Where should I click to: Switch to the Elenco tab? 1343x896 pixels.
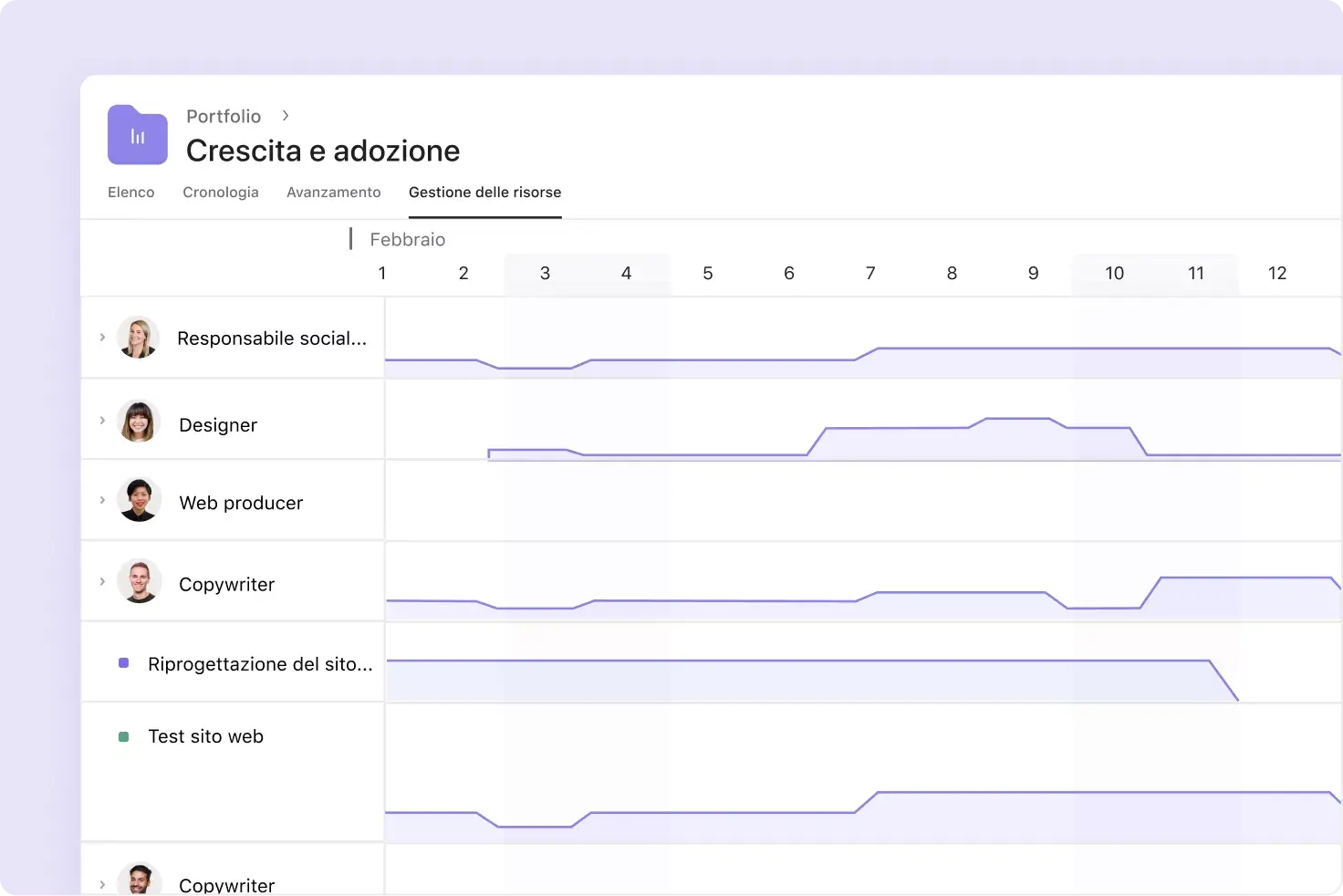point(130,192)
